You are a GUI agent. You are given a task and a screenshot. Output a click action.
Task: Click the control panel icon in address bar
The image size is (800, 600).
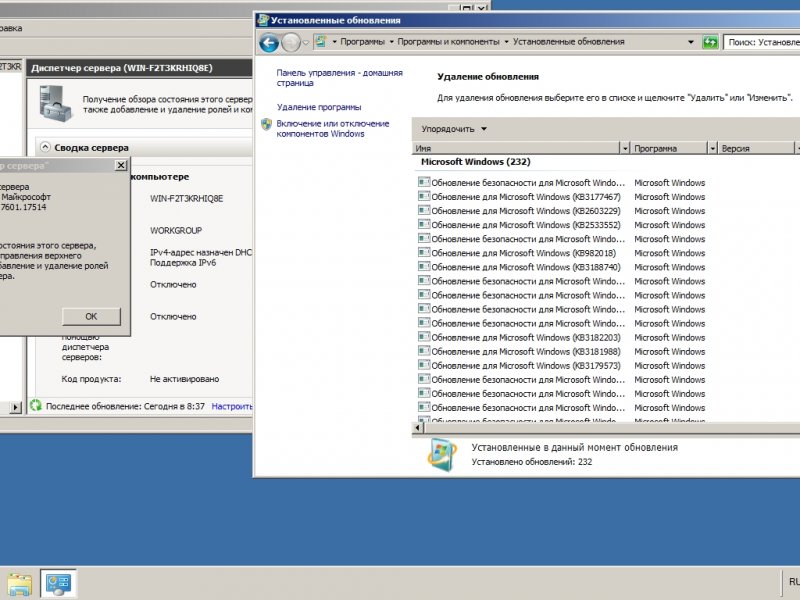[321, 41]
